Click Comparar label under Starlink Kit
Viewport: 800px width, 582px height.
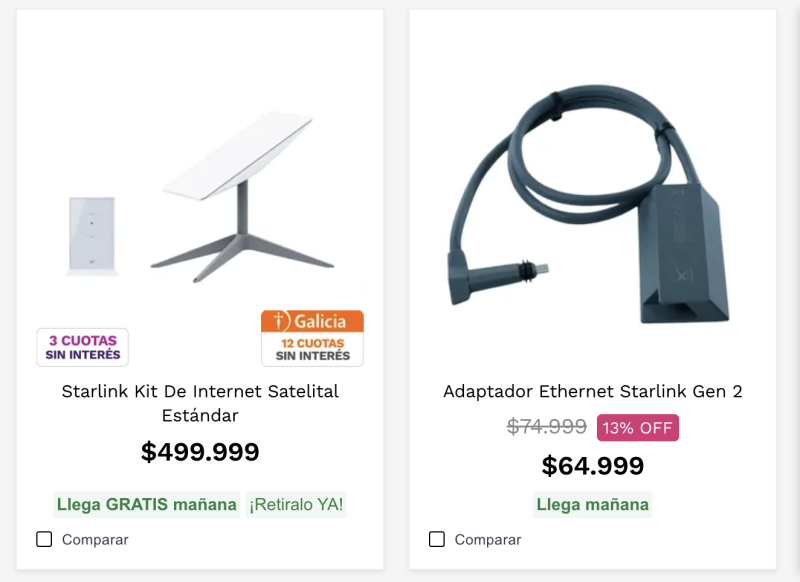coord(95,540)
